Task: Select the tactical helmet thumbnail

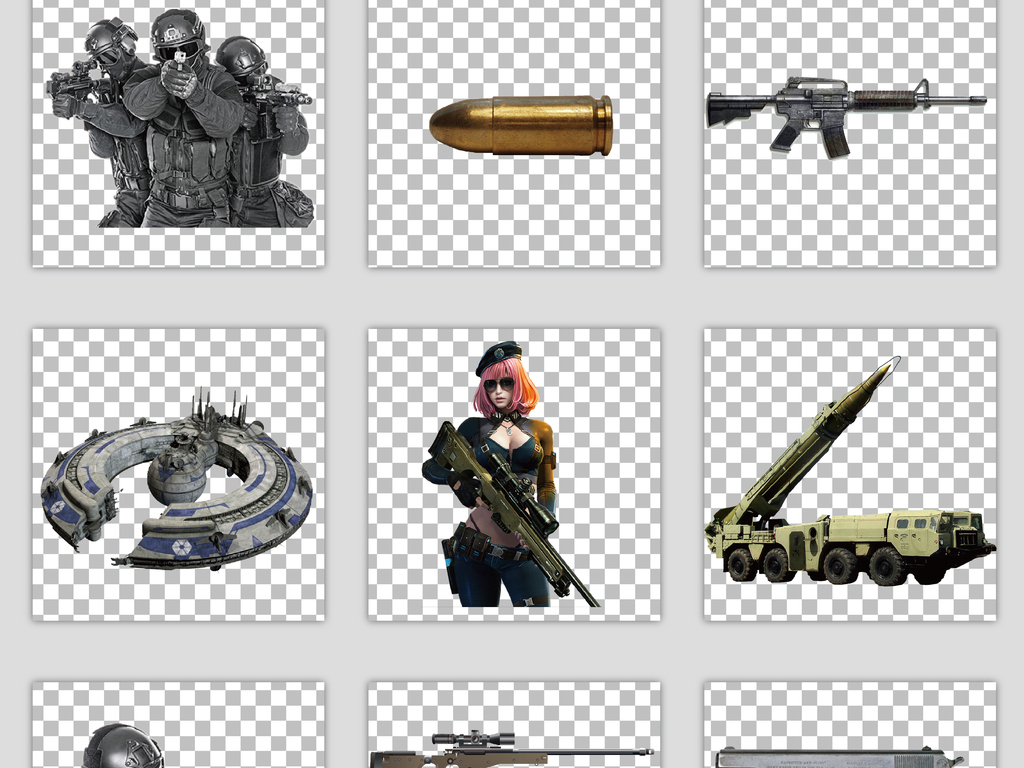Action: [123, 746]
